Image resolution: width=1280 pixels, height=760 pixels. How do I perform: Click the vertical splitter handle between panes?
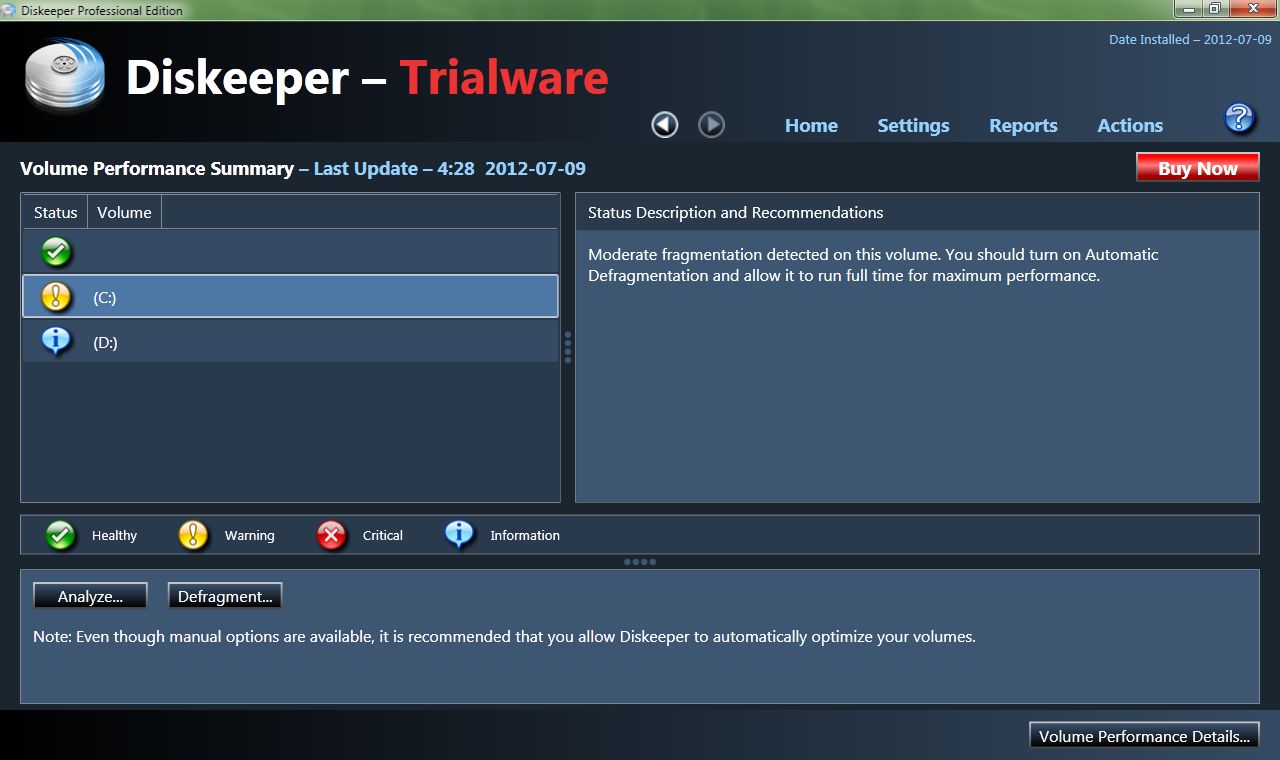[x=568, y=347]
